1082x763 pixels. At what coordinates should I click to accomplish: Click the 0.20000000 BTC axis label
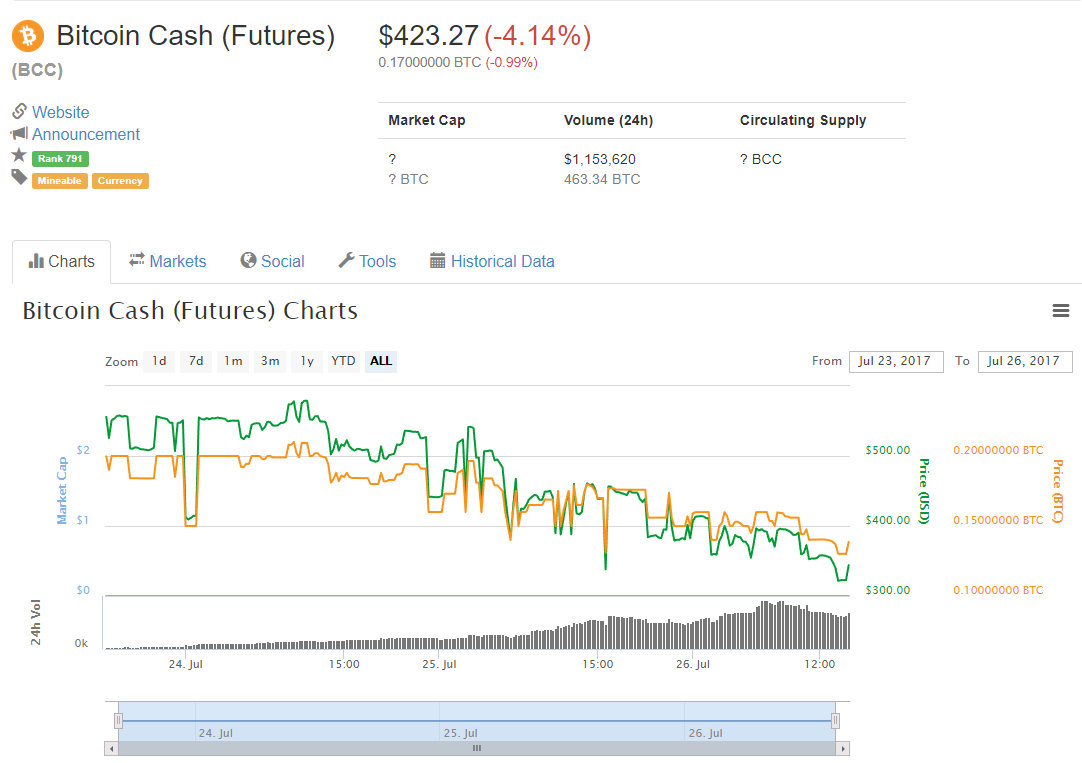point(998,450)
